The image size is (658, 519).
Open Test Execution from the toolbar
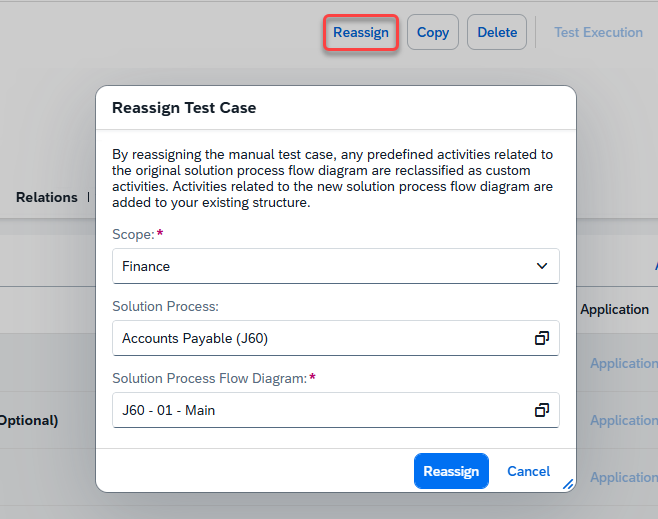click(598, 32)
